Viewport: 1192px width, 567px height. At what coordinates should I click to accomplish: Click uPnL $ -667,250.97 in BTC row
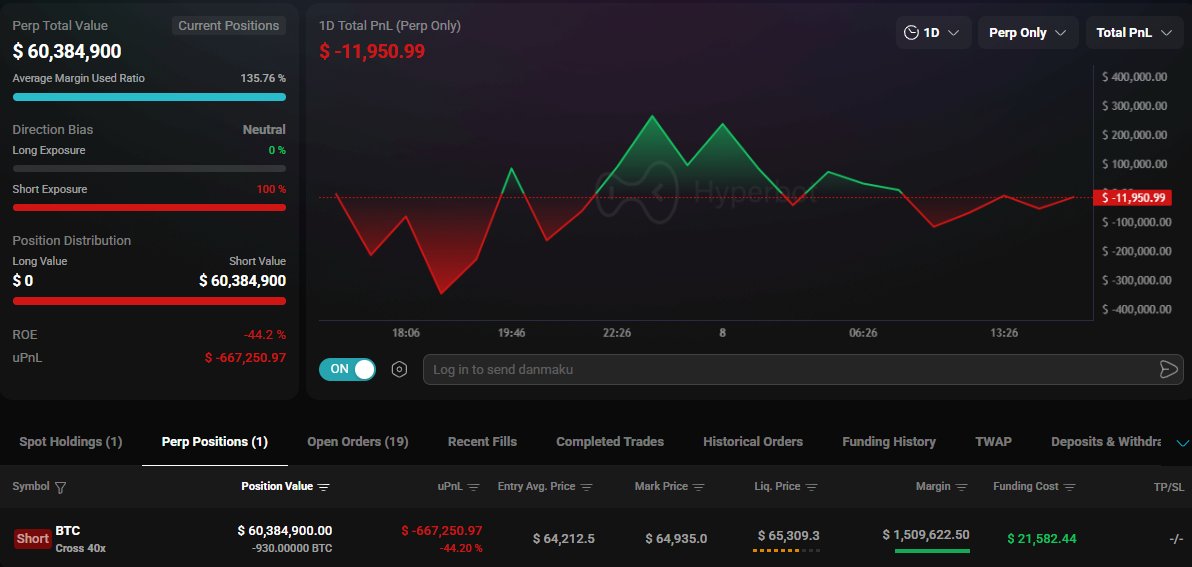[x=442, y=531]
